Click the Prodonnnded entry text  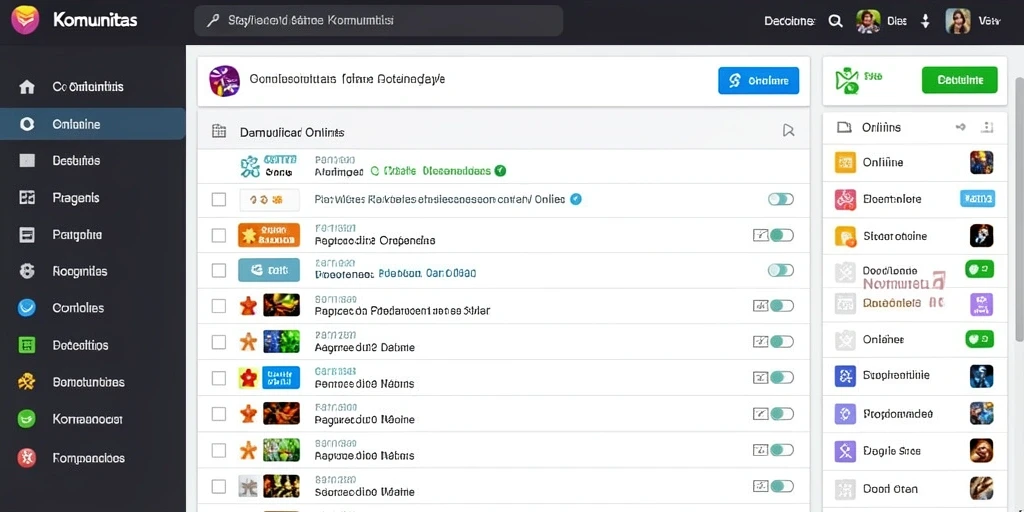[898, 414]
